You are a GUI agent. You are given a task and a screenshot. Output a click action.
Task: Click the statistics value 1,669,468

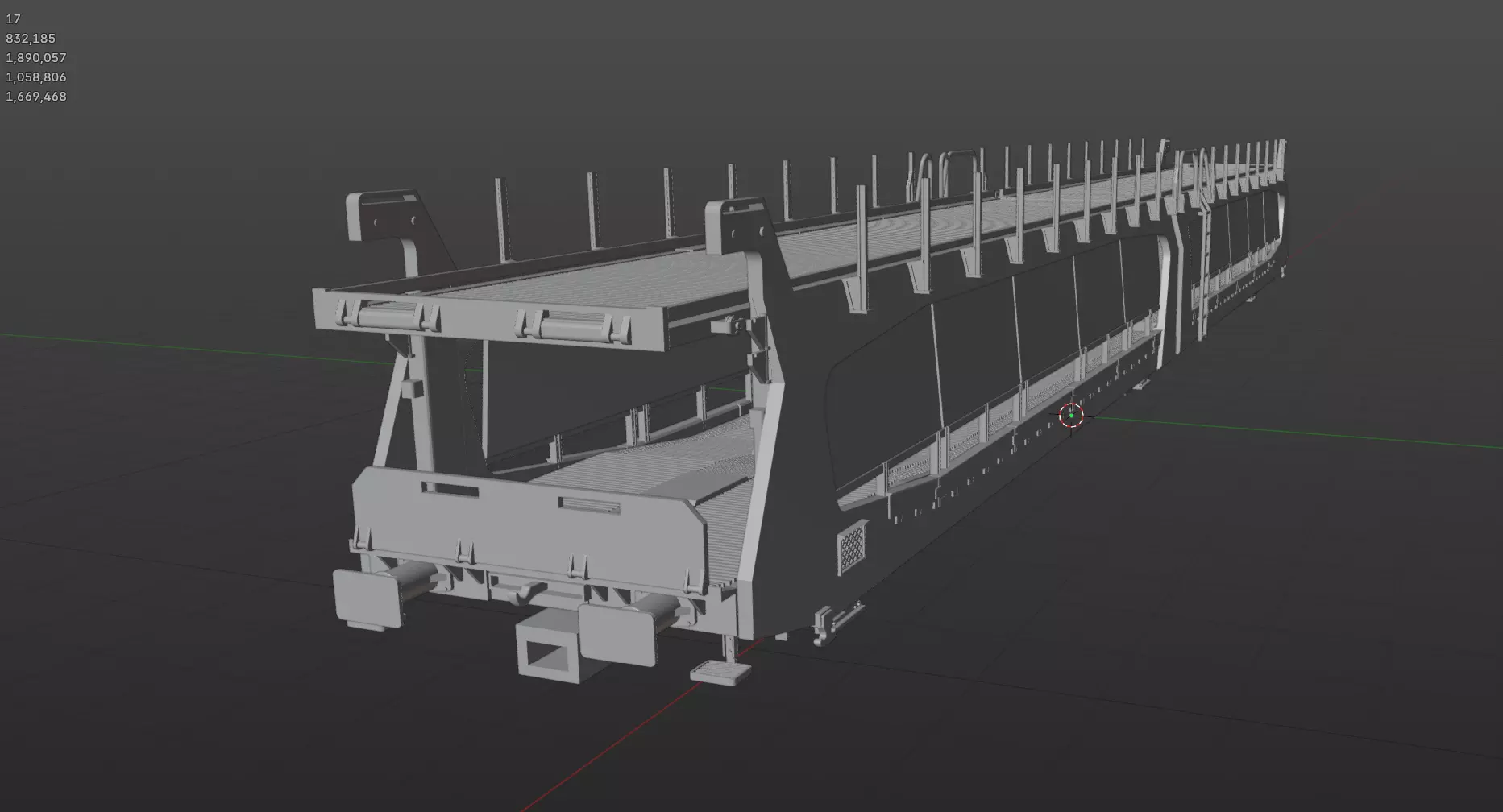36,96
